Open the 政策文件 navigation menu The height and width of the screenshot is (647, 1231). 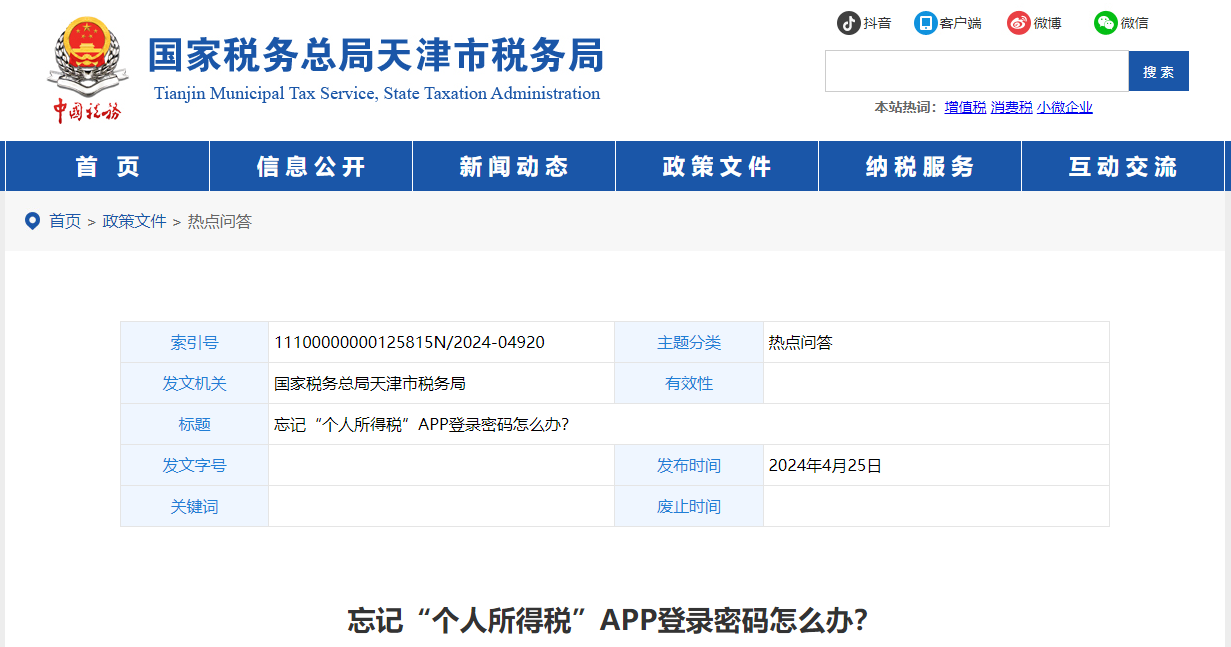[x=717, y=166]
